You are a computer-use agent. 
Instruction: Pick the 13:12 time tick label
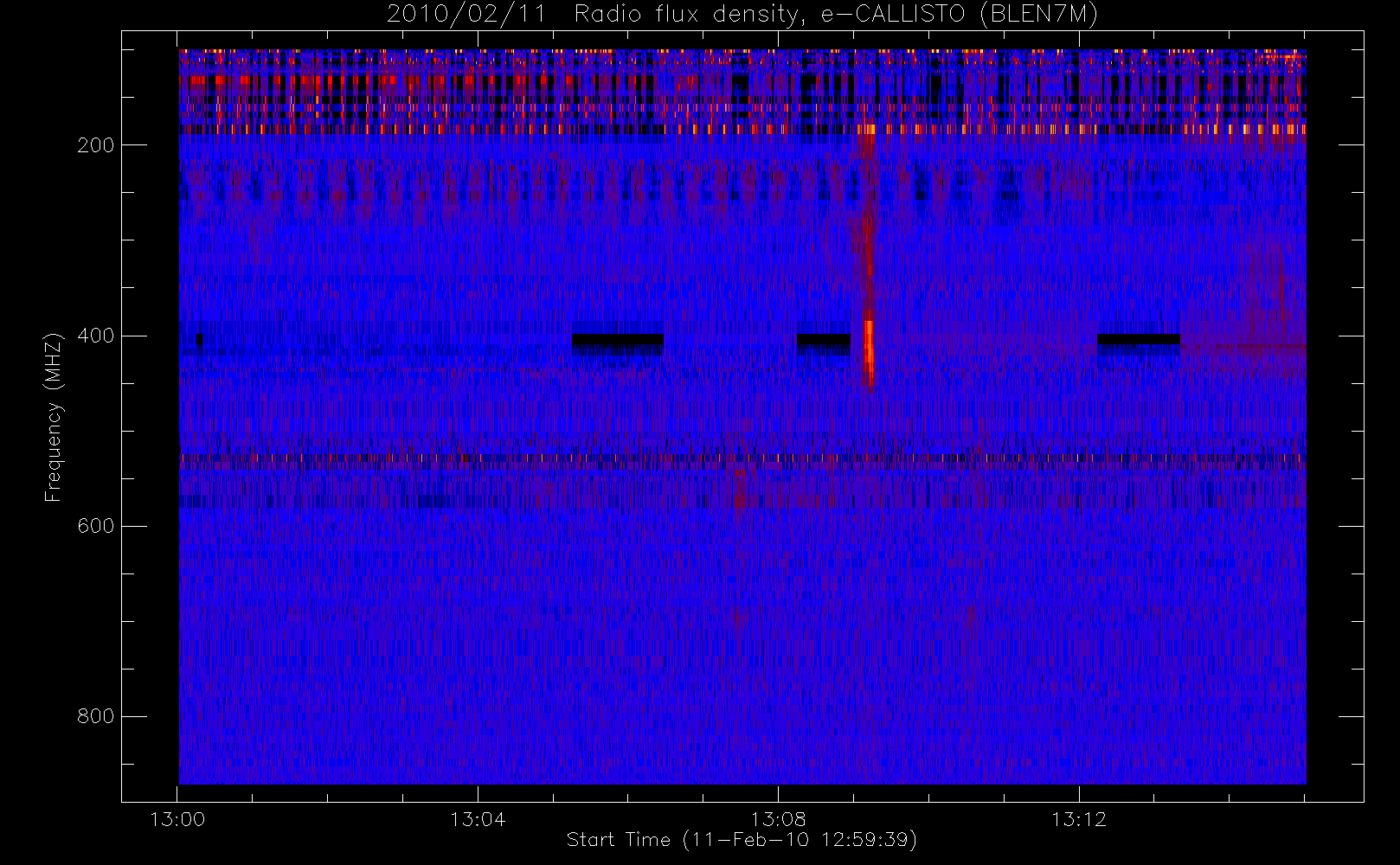pyautogui.click(x=1079, y=818)
